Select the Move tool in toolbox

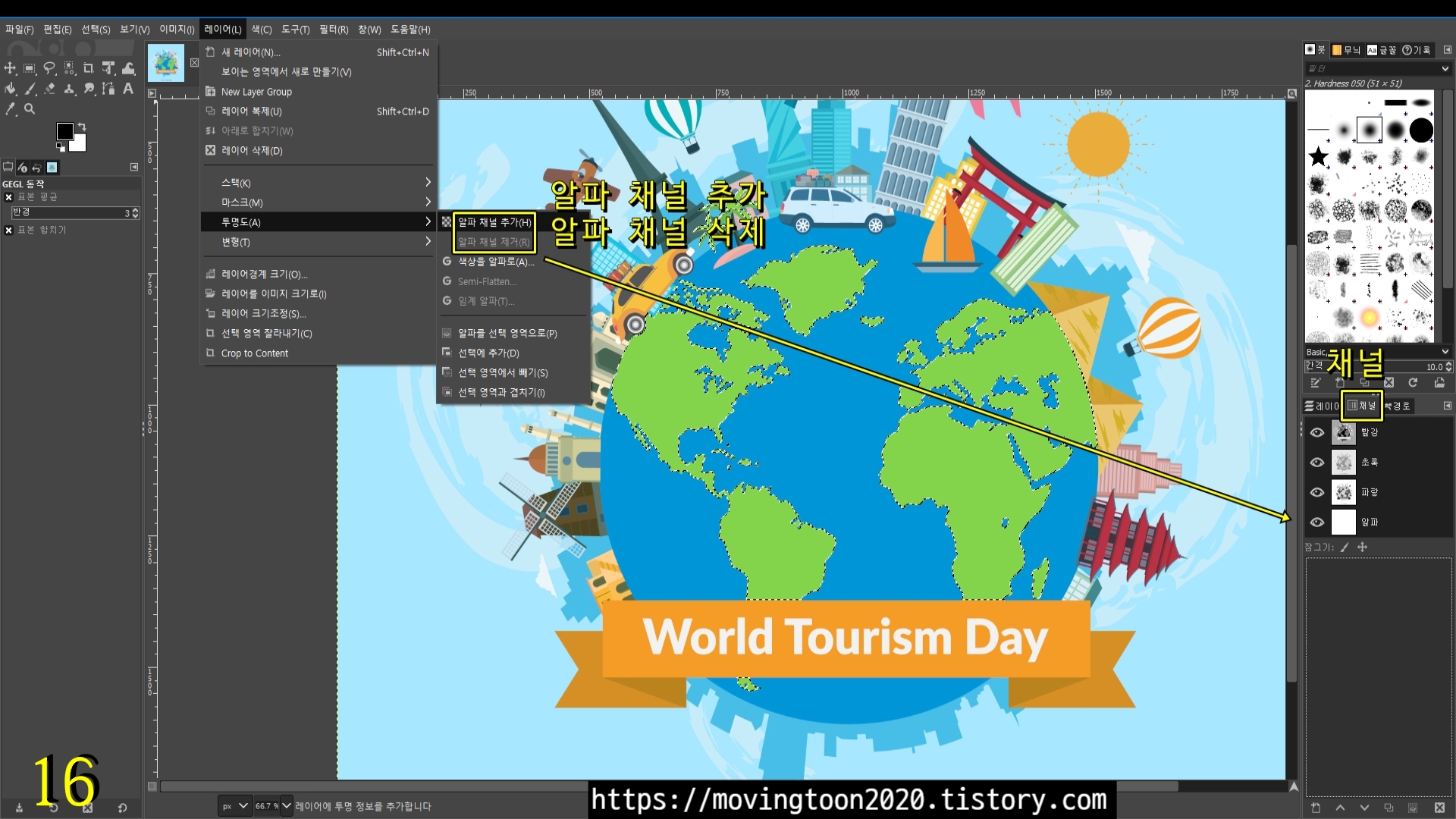[10, 67]
